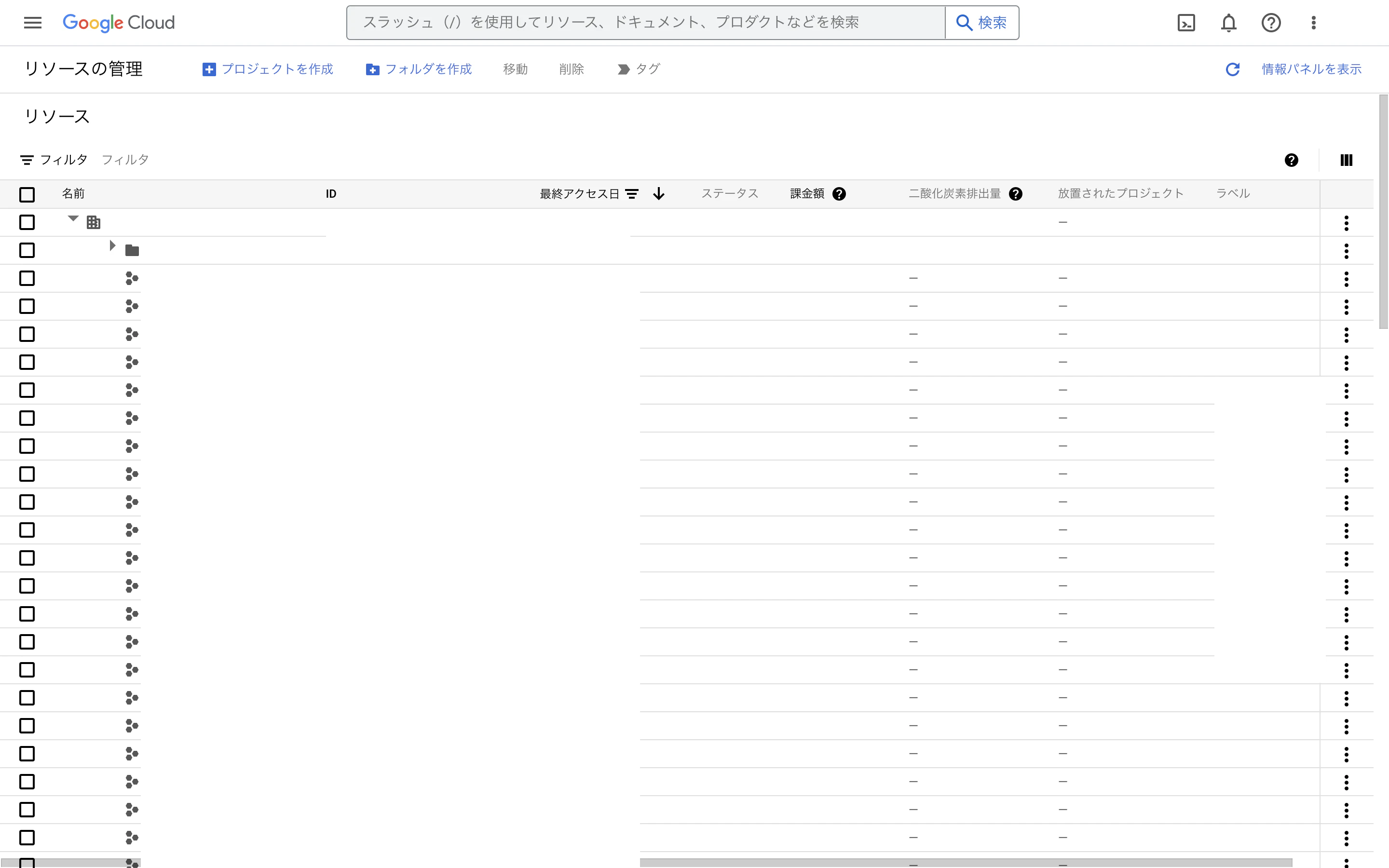Viewport: 1389px width, 868px height.
Task: Click the 移動 menu item
Action: [x=515, y=69]
